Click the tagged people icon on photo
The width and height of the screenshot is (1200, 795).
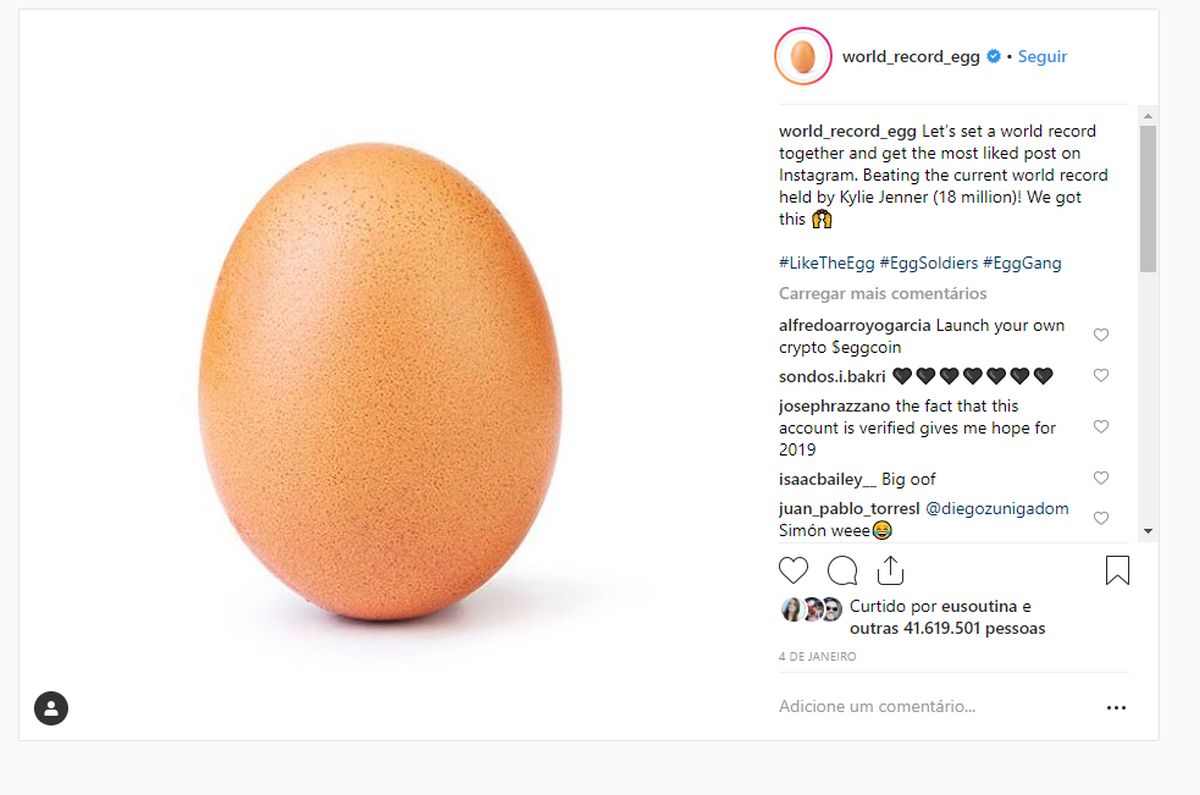(x=51, y=708)
